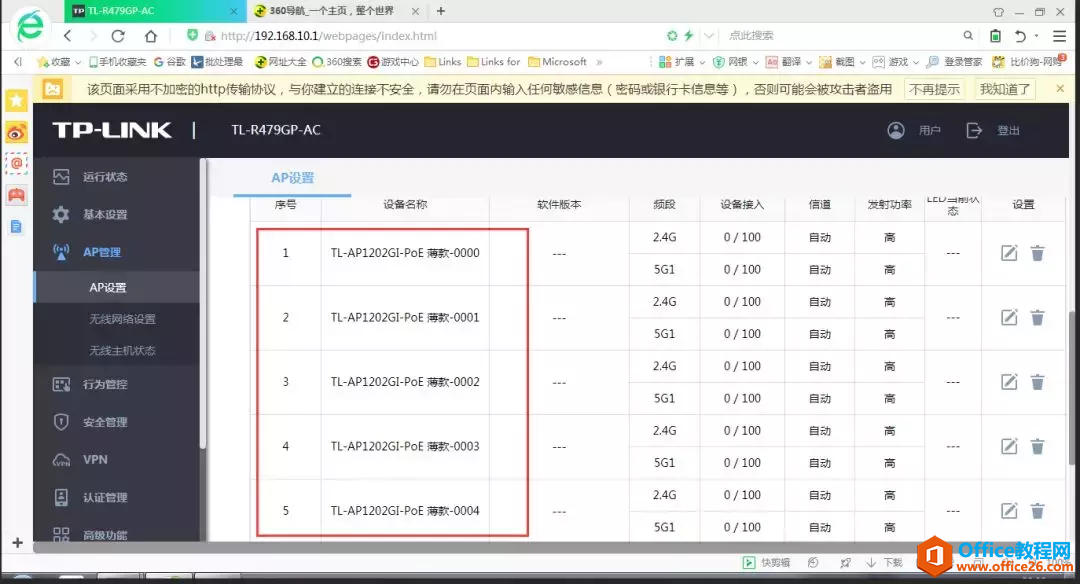1080x584 pixels.
Task: Edit the TL-AP1202GI-PoE 薄款-0004 entry
Action: [1009, 510]
